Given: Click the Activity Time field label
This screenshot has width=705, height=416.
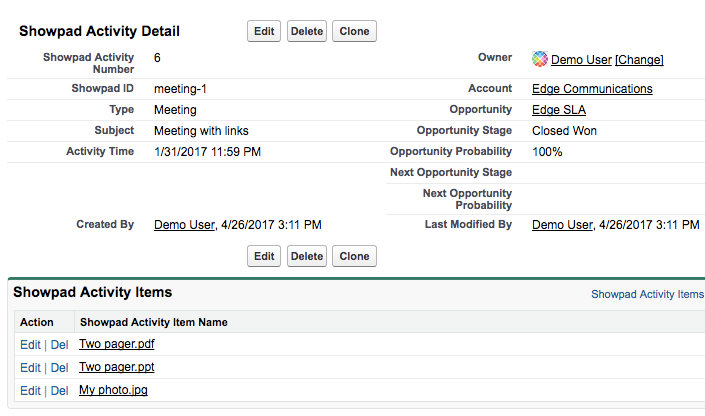Looking at the screenshot, I should pyautogui.click(x=100, y=151).
